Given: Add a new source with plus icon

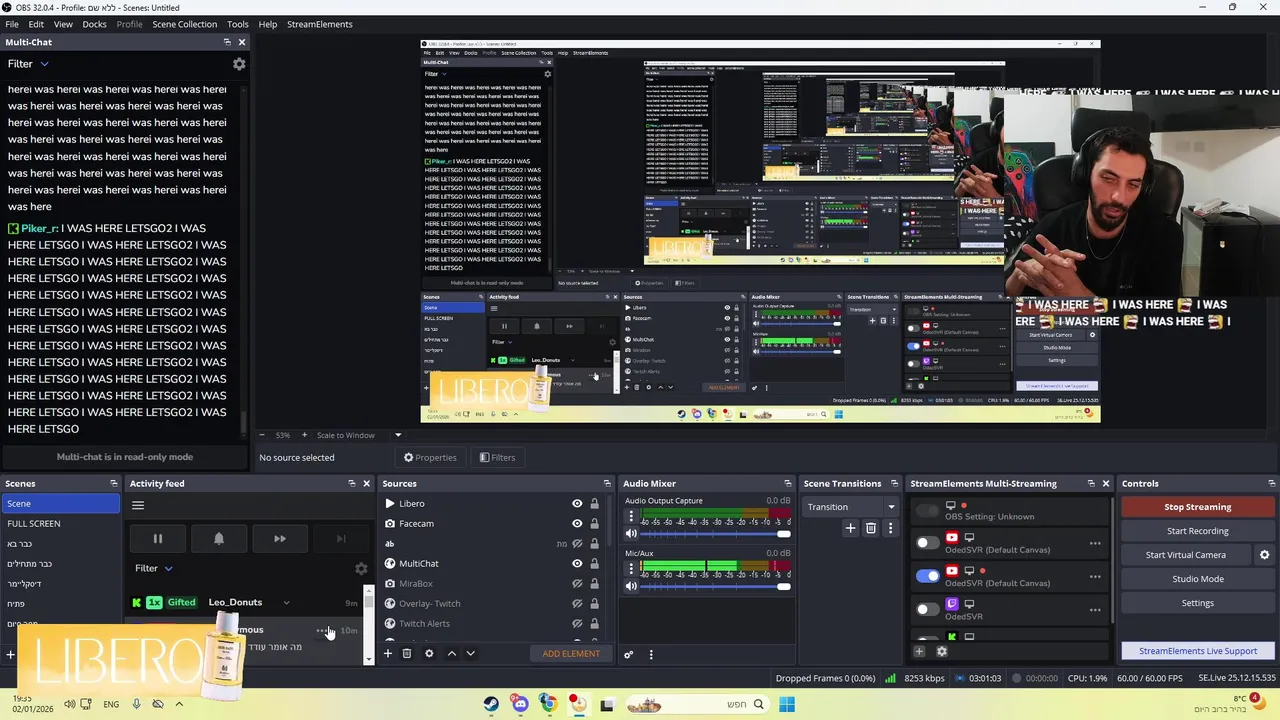Looking at the screenshot, I should point(388,654).
